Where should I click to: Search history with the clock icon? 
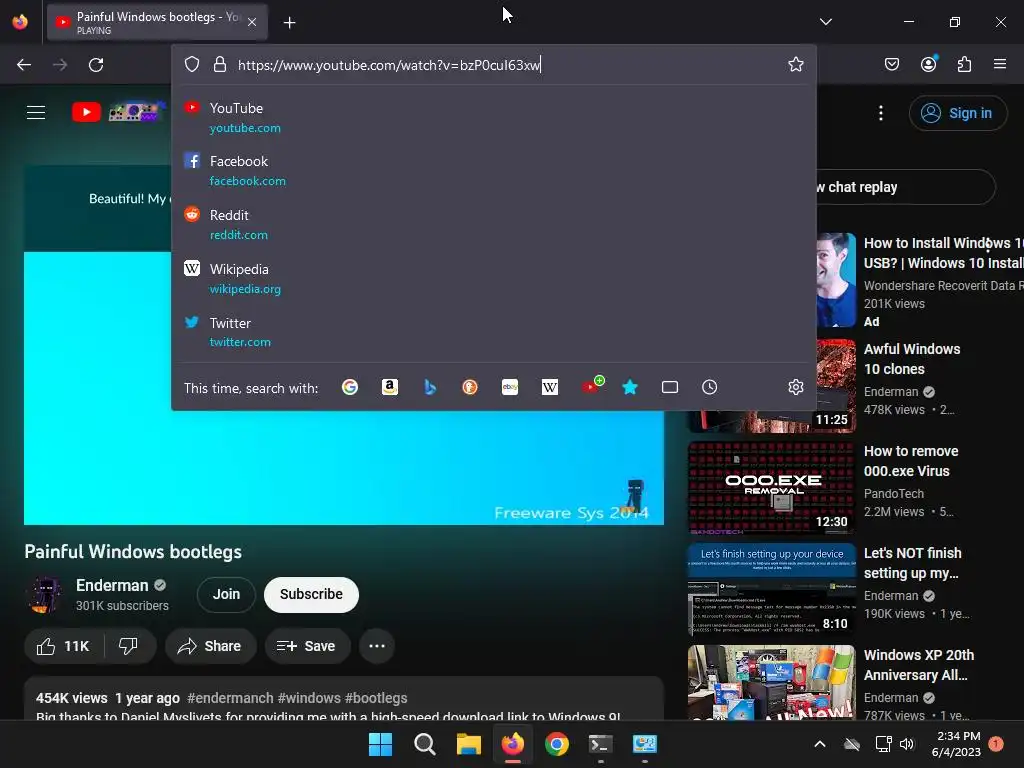click(x=709, y=387)
